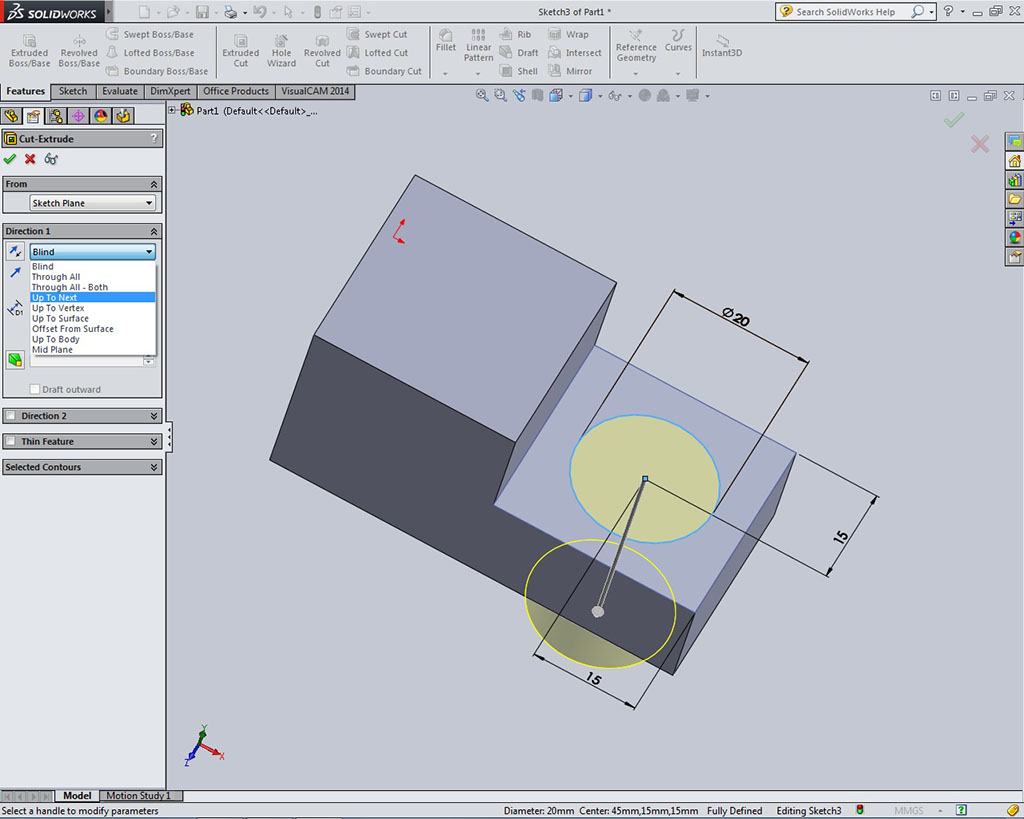
Task: Open the Appearances tab in task pane
Action: (x=1014, y=238)
